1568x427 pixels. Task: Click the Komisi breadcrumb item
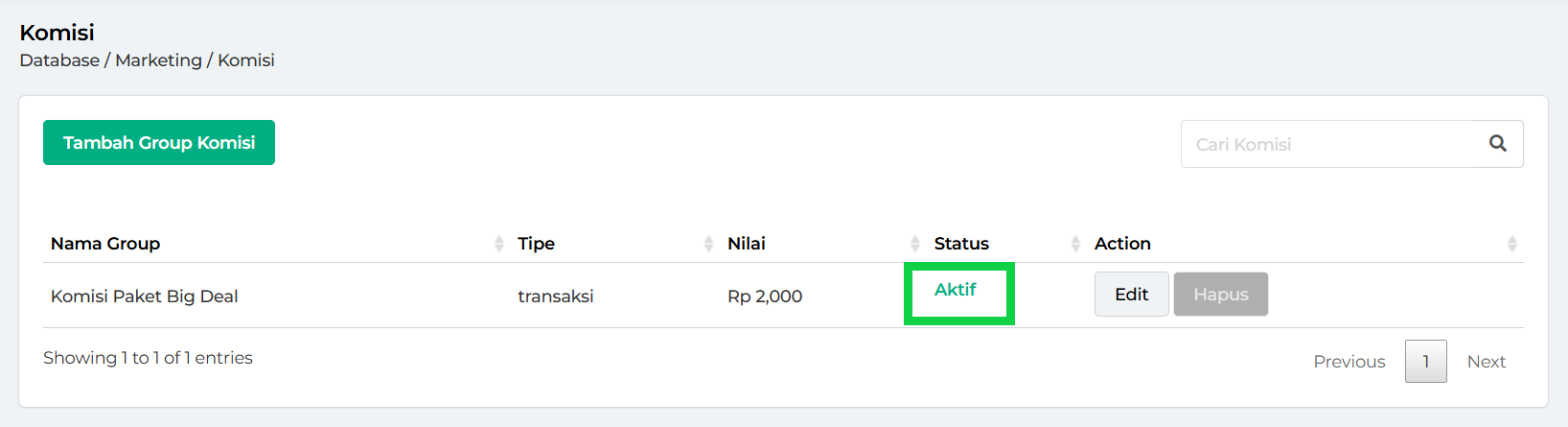click(245, 60)
